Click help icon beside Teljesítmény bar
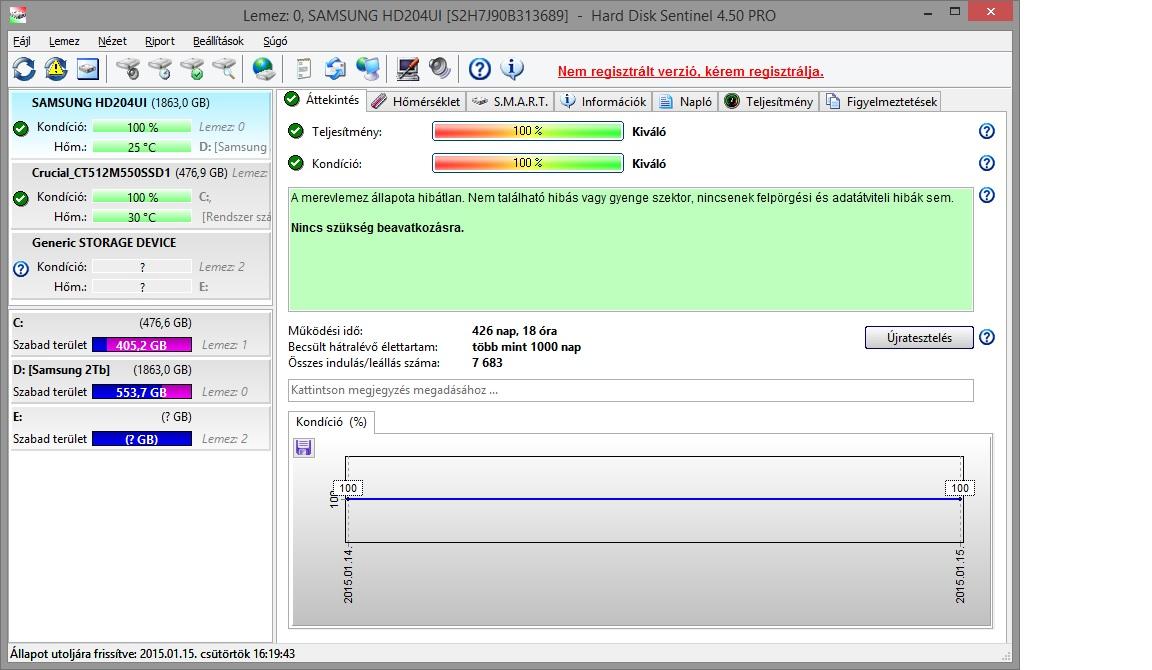 coord(987,131)
